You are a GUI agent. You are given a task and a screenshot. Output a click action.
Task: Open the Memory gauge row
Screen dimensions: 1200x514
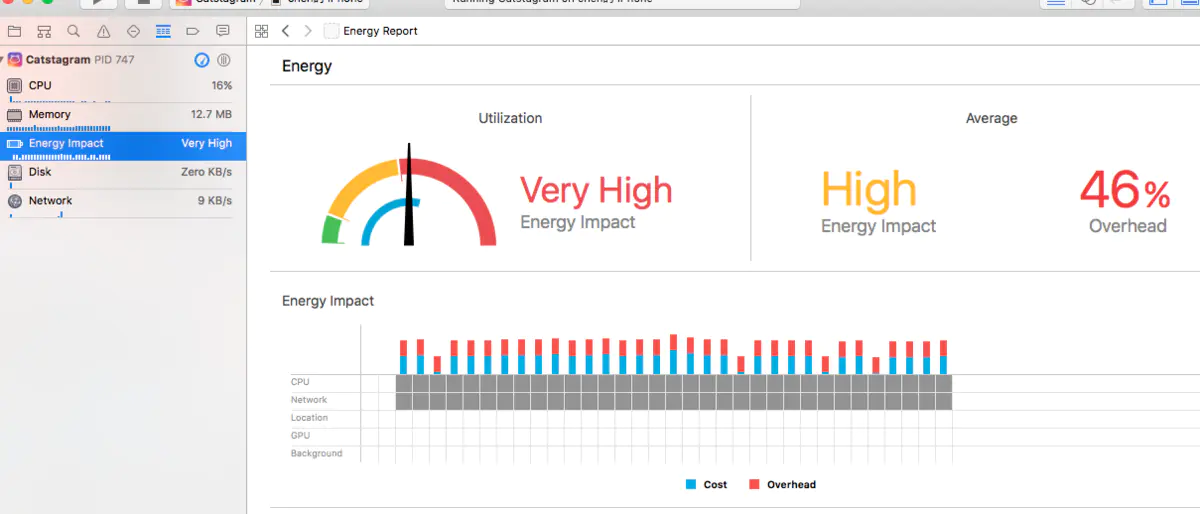123,117
